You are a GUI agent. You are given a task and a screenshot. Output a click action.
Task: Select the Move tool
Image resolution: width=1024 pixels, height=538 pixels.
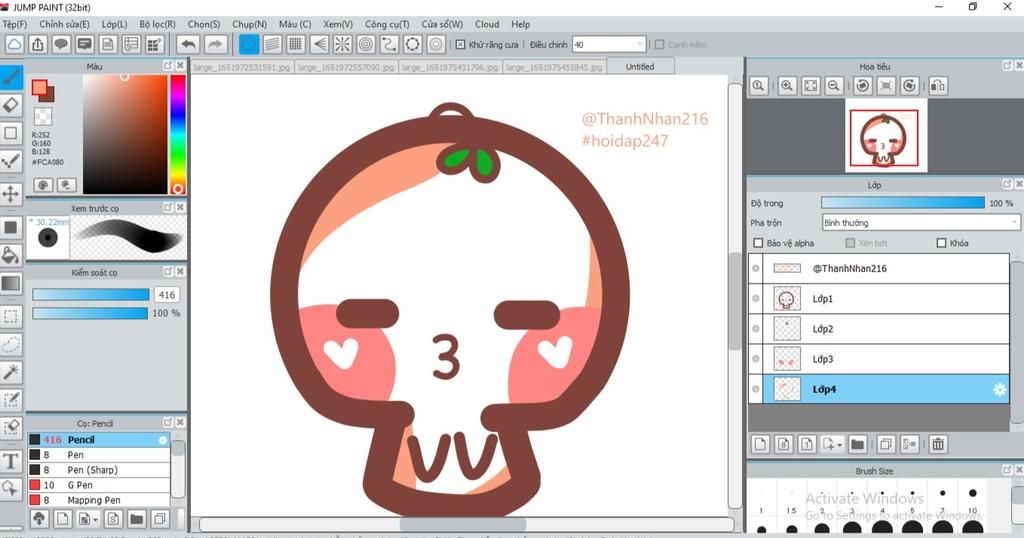(11, 194)
